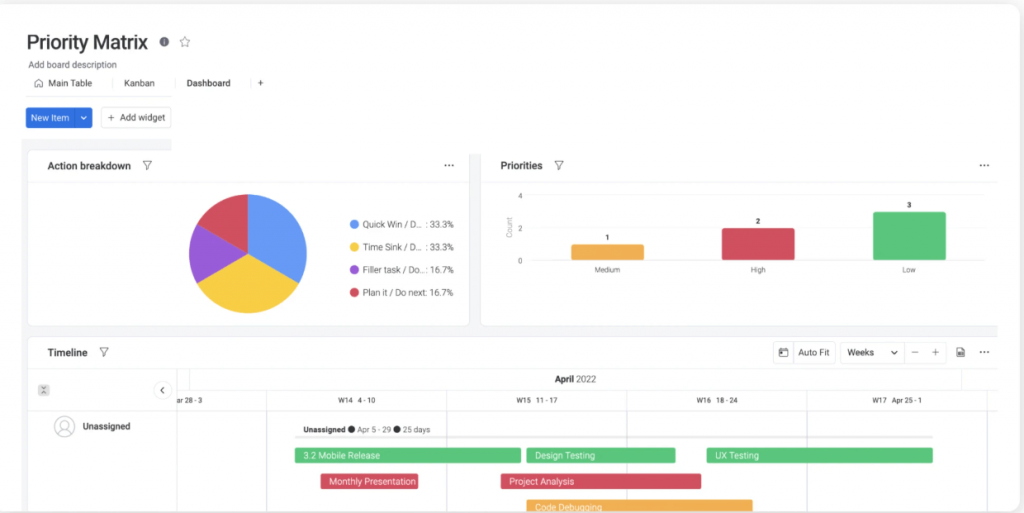Click the red High priority bar
Viewport: 1024px width, 513px height.
point(758,244)
